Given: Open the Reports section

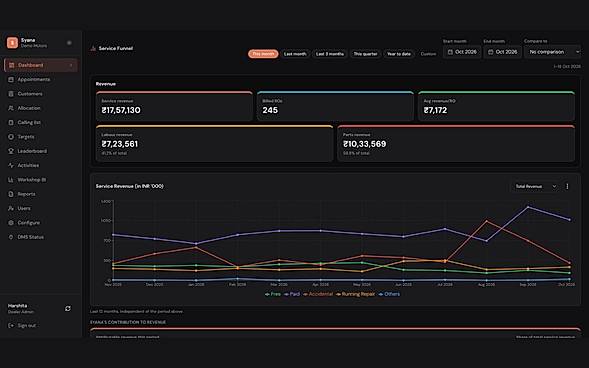Looking at the screenshot, I should (41, 194).
